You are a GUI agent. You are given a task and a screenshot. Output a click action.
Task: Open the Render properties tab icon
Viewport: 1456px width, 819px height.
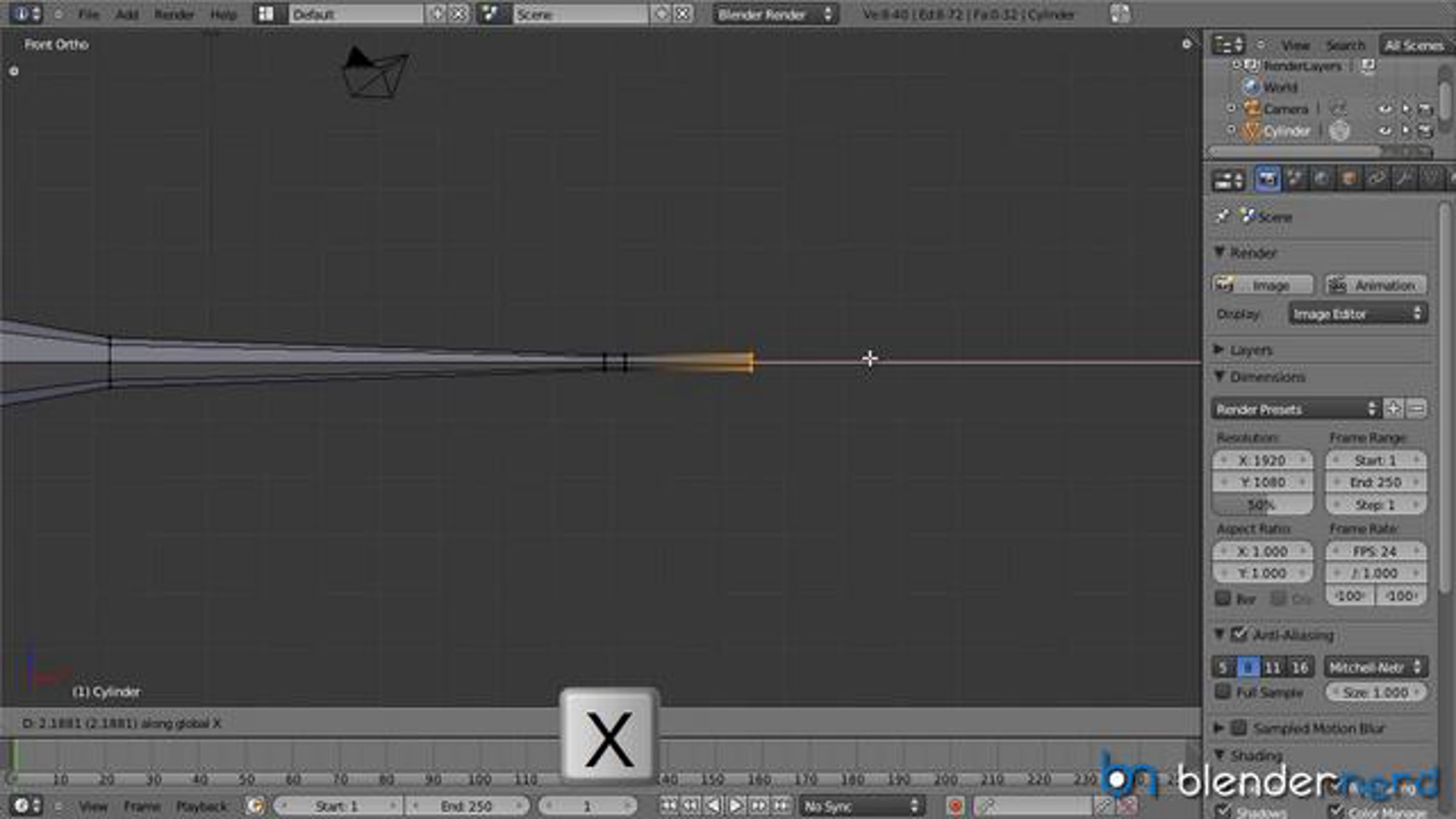[x=1267, y=179]
